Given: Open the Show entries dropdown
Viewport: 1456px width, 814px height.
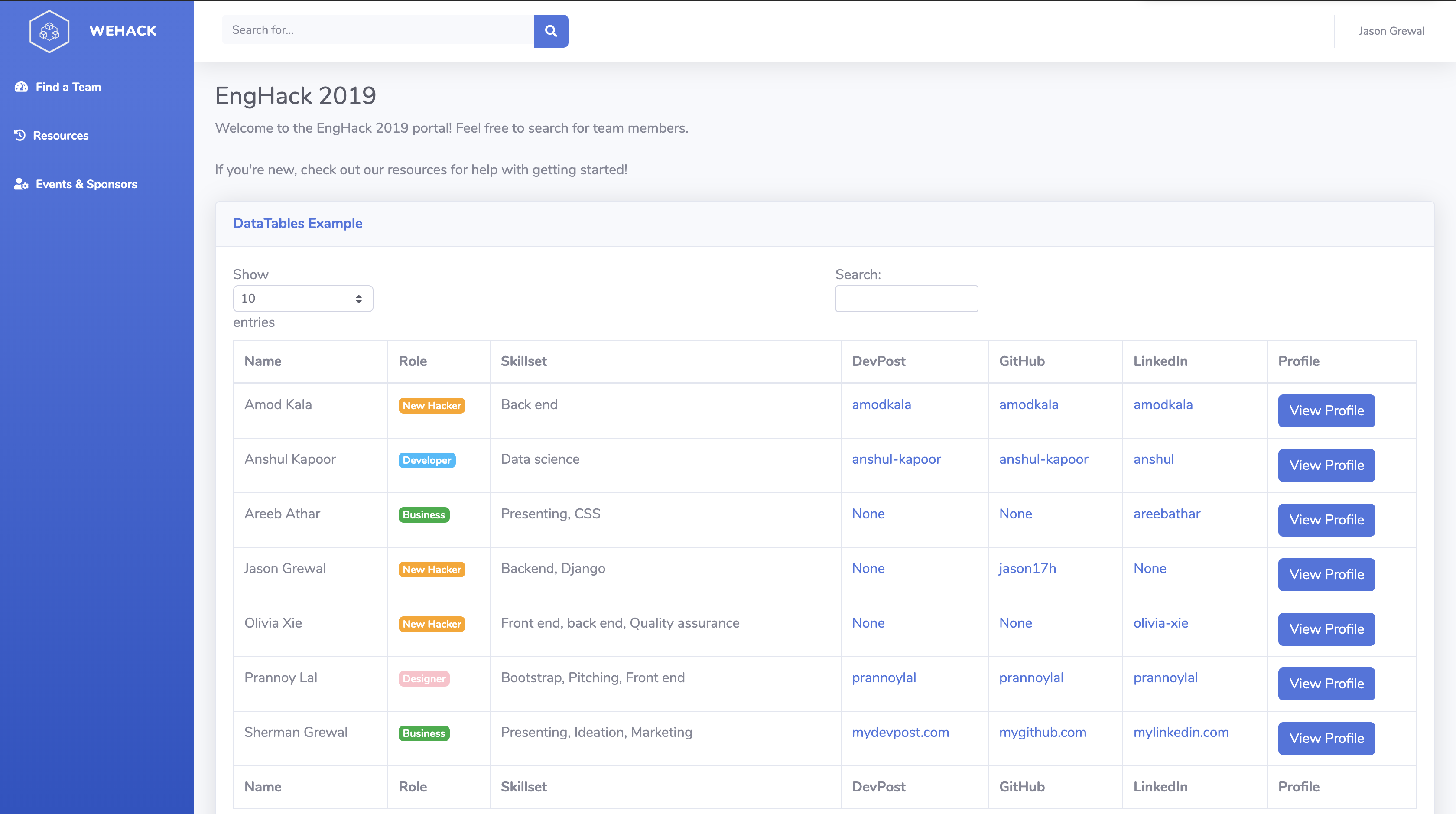Looking at the screenshot, I should coord(302,299).
